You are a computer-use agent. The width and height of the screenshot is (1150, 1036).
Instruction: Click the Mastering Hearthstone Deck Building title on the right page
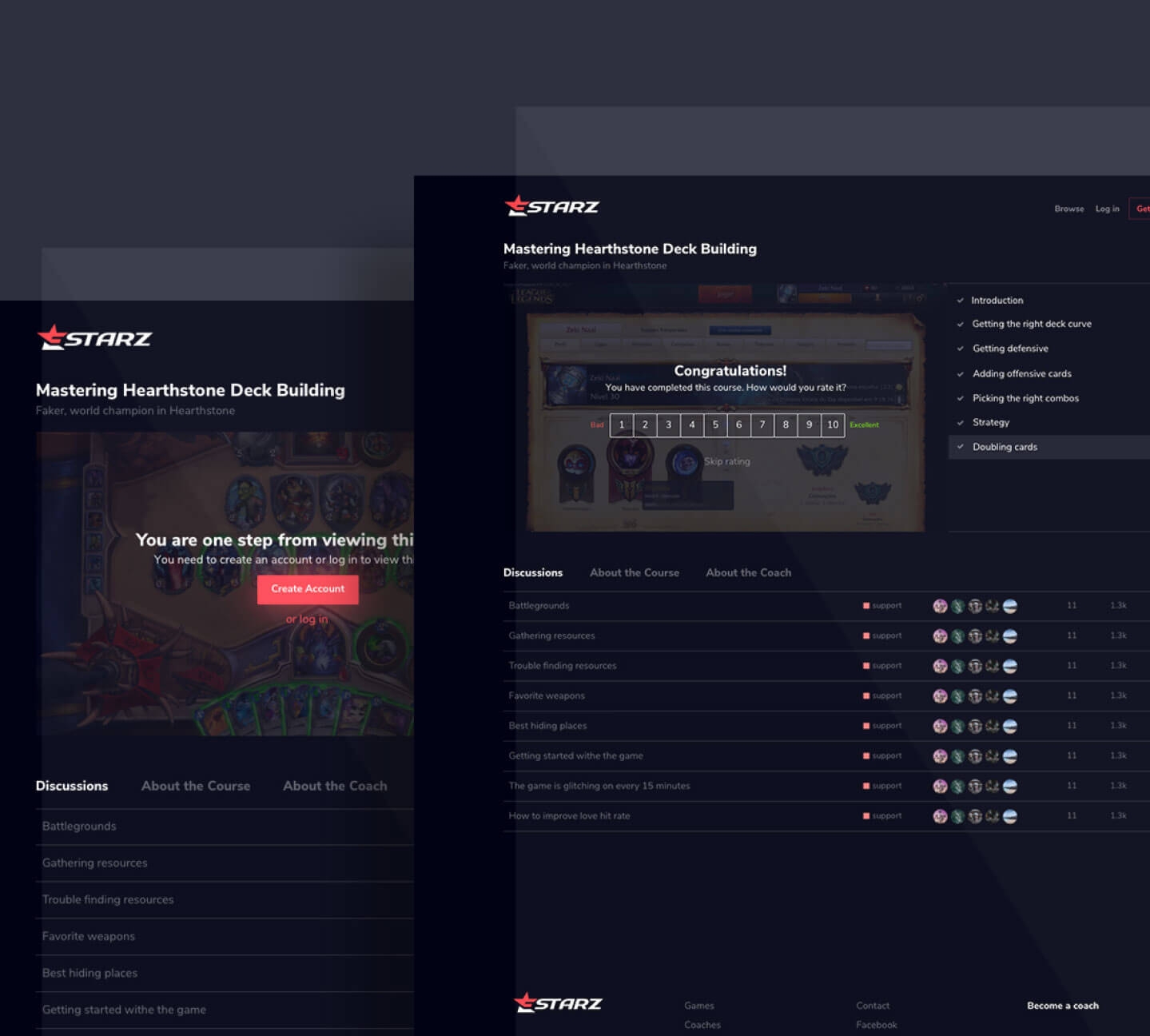tap(630, 249)
